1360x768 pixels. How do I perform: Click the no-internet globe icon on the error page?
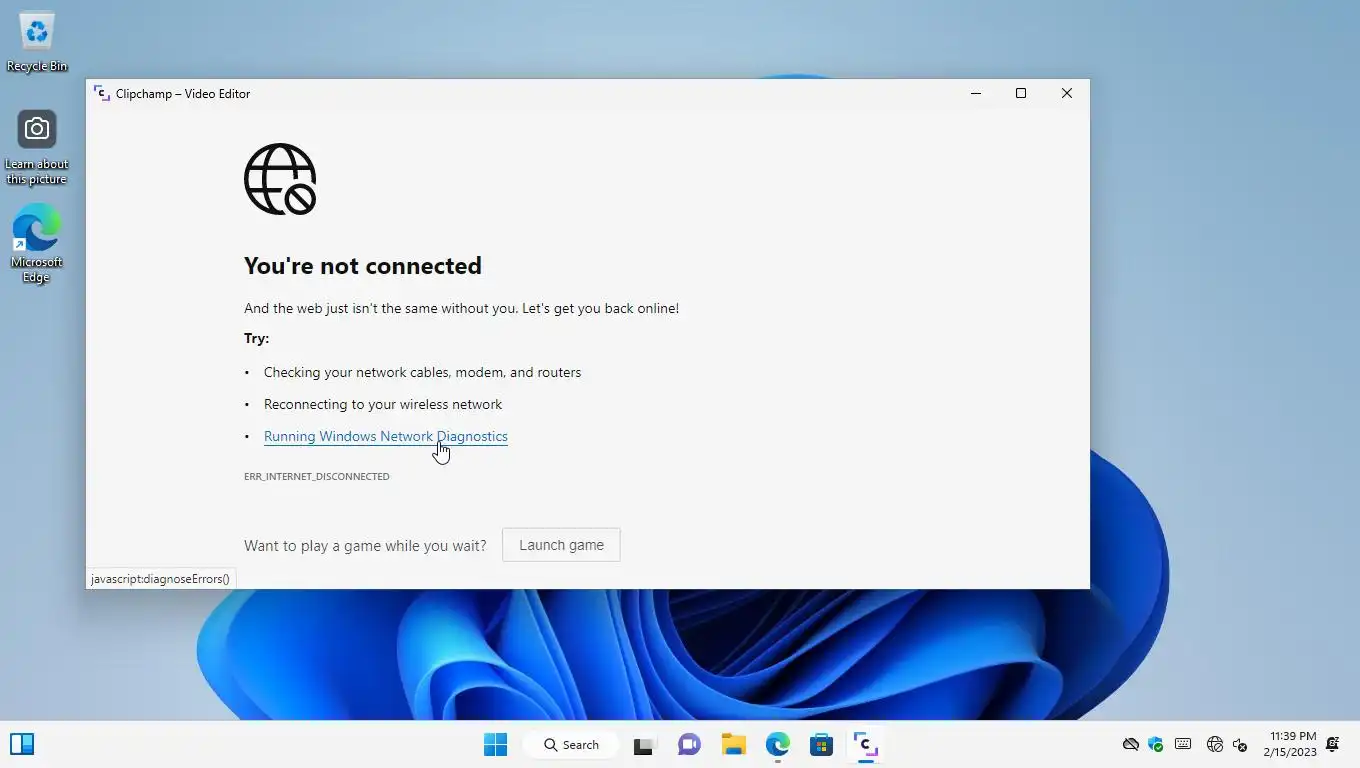(x=280, y=179)
